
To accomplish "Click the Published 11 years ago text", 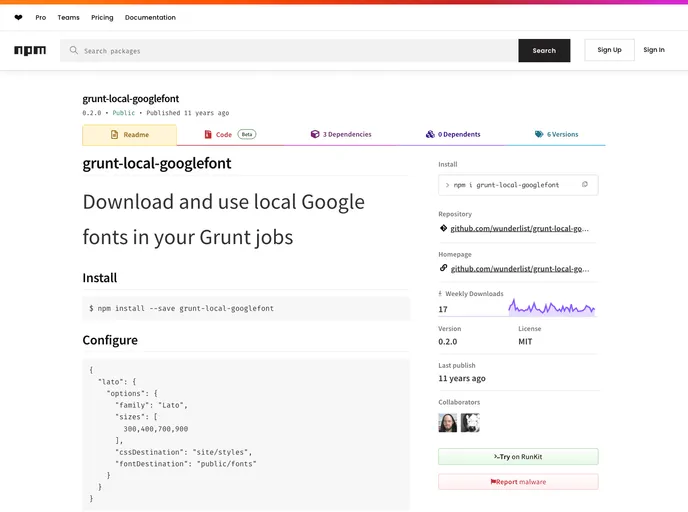I will pyautogui.click(x=188, y=113).
